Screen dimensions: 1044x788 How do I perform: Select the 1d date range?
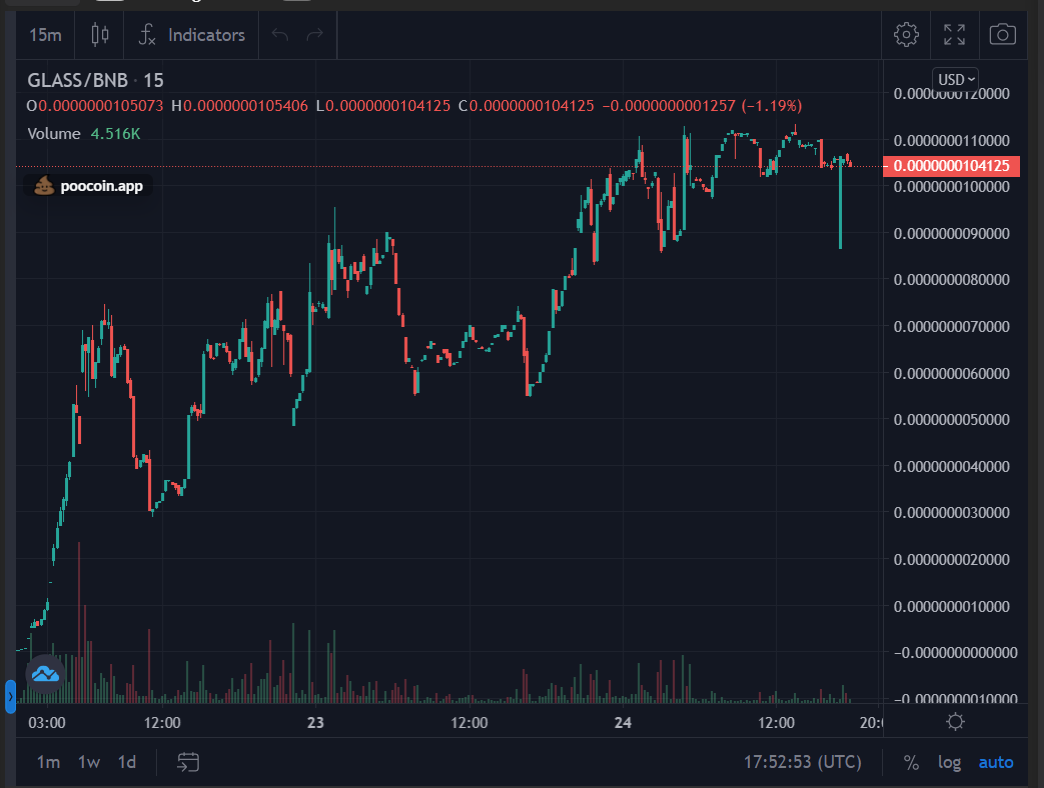coord(127,762)
